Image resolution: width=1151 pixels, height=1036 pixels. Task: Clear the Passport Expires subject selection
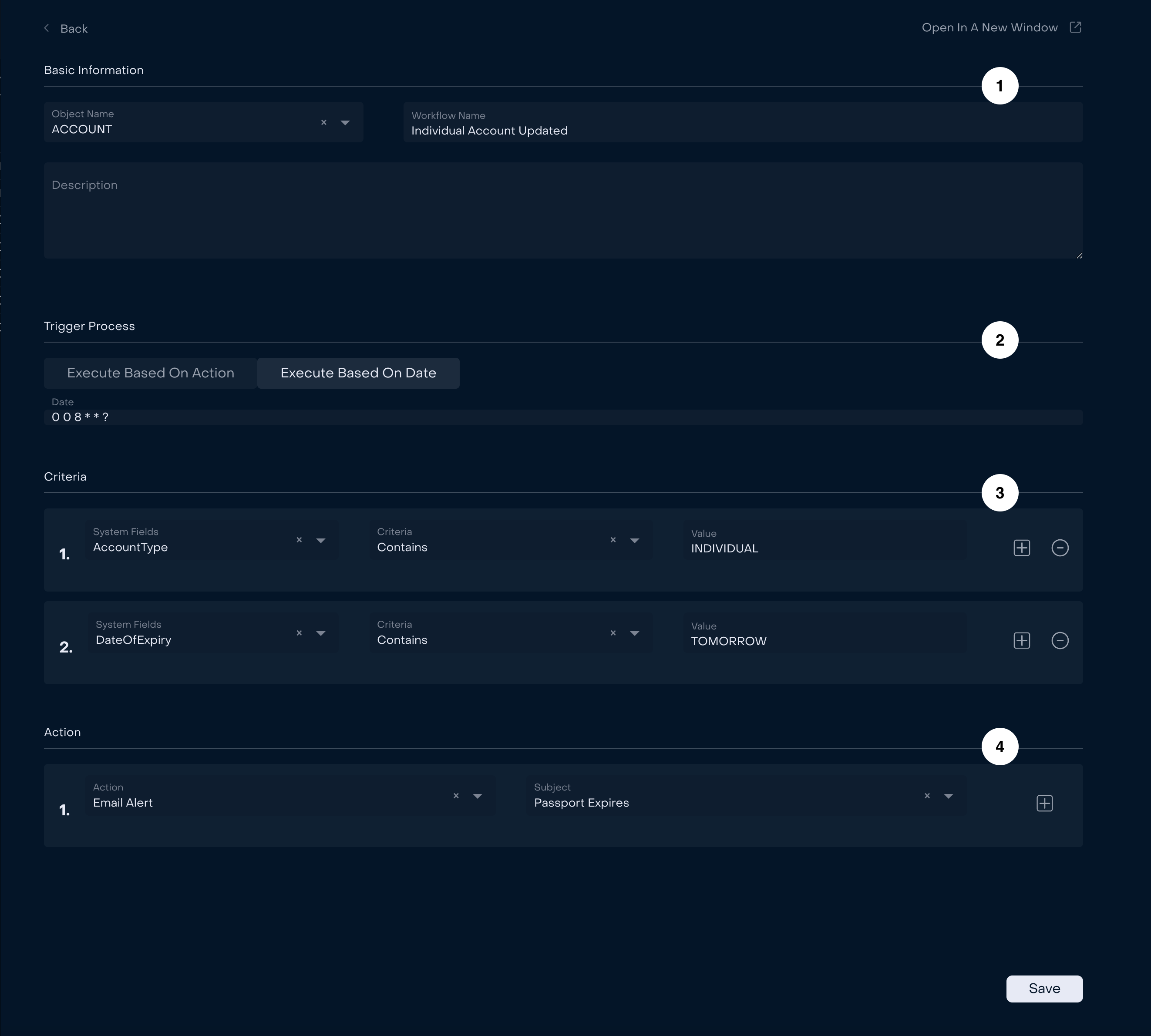(x=927, y=796)
